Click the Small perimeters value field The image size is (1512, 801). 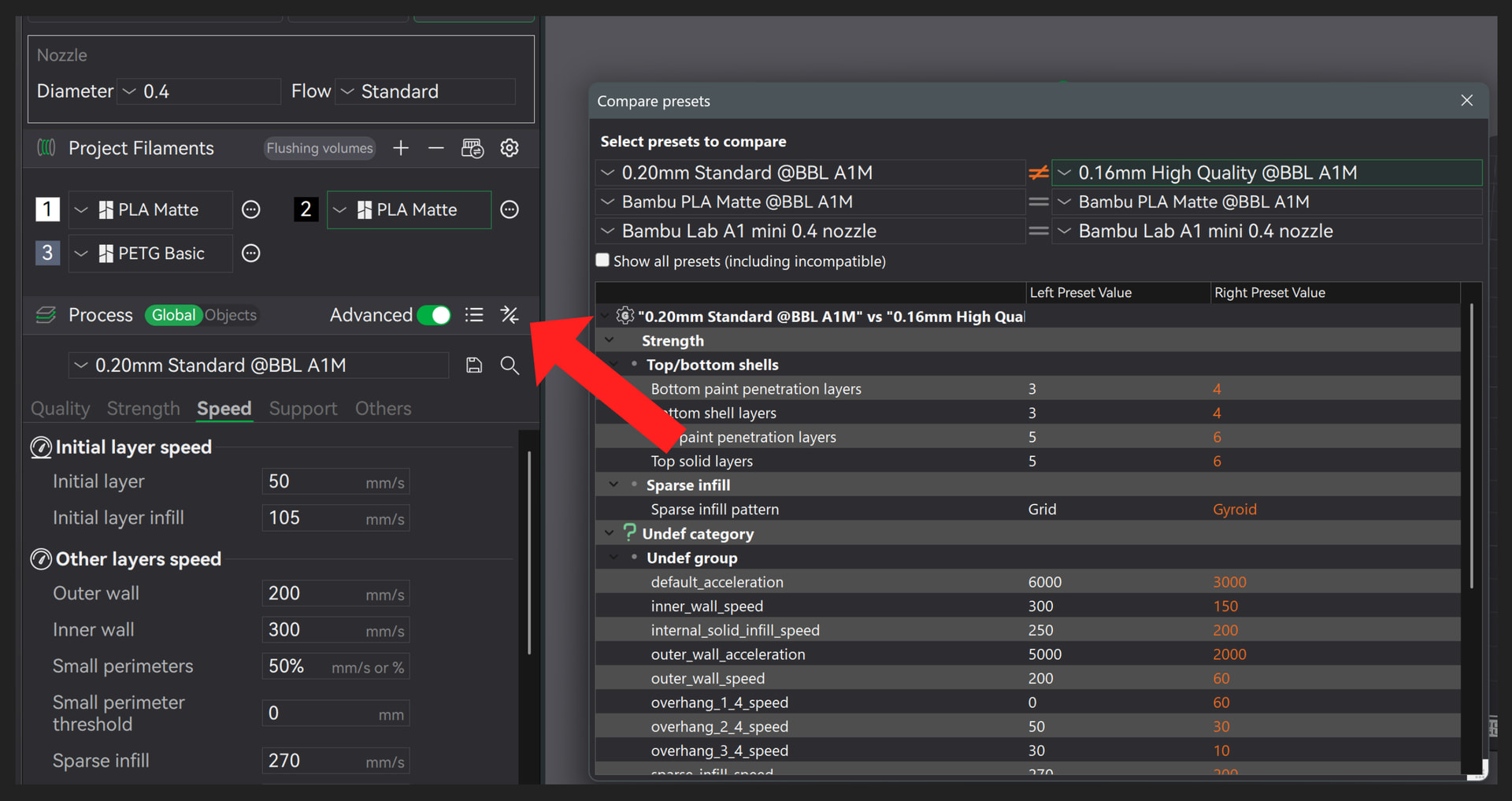pyautogui.click(x=335, y=666)
